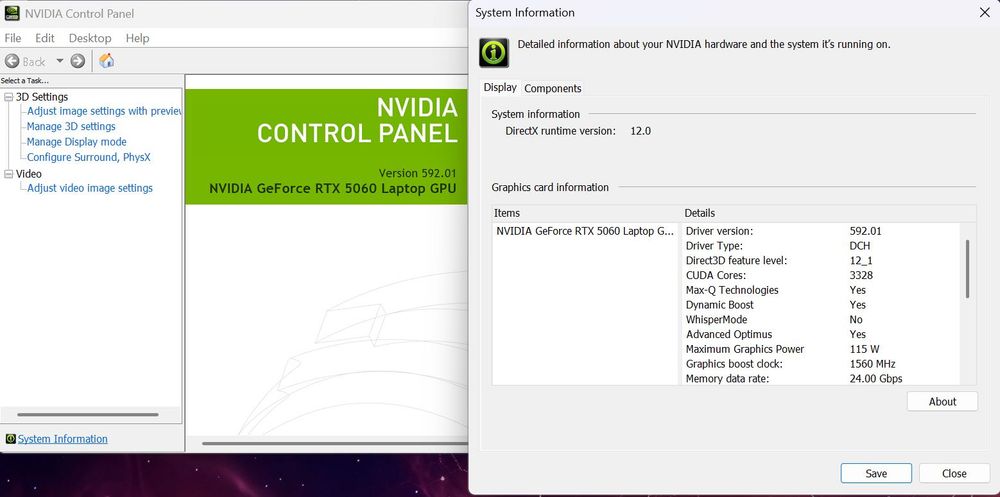This screenshot has width=1000, height=497.
Task: Click the green System Information icon at the bottom left
Action: (10, 439)
